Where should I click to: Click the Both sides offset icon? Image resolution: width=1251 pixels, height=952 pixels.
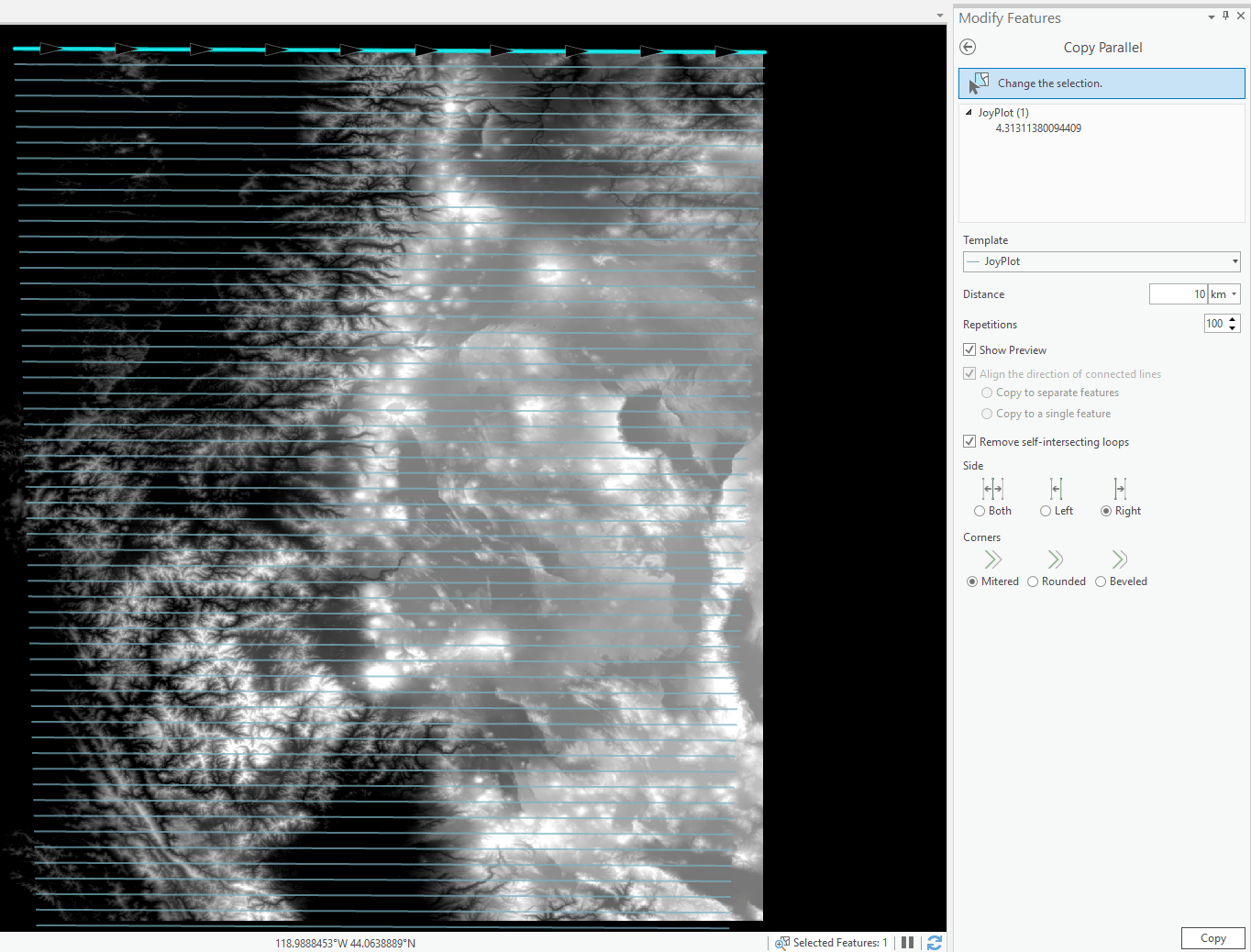coord(992,489)
